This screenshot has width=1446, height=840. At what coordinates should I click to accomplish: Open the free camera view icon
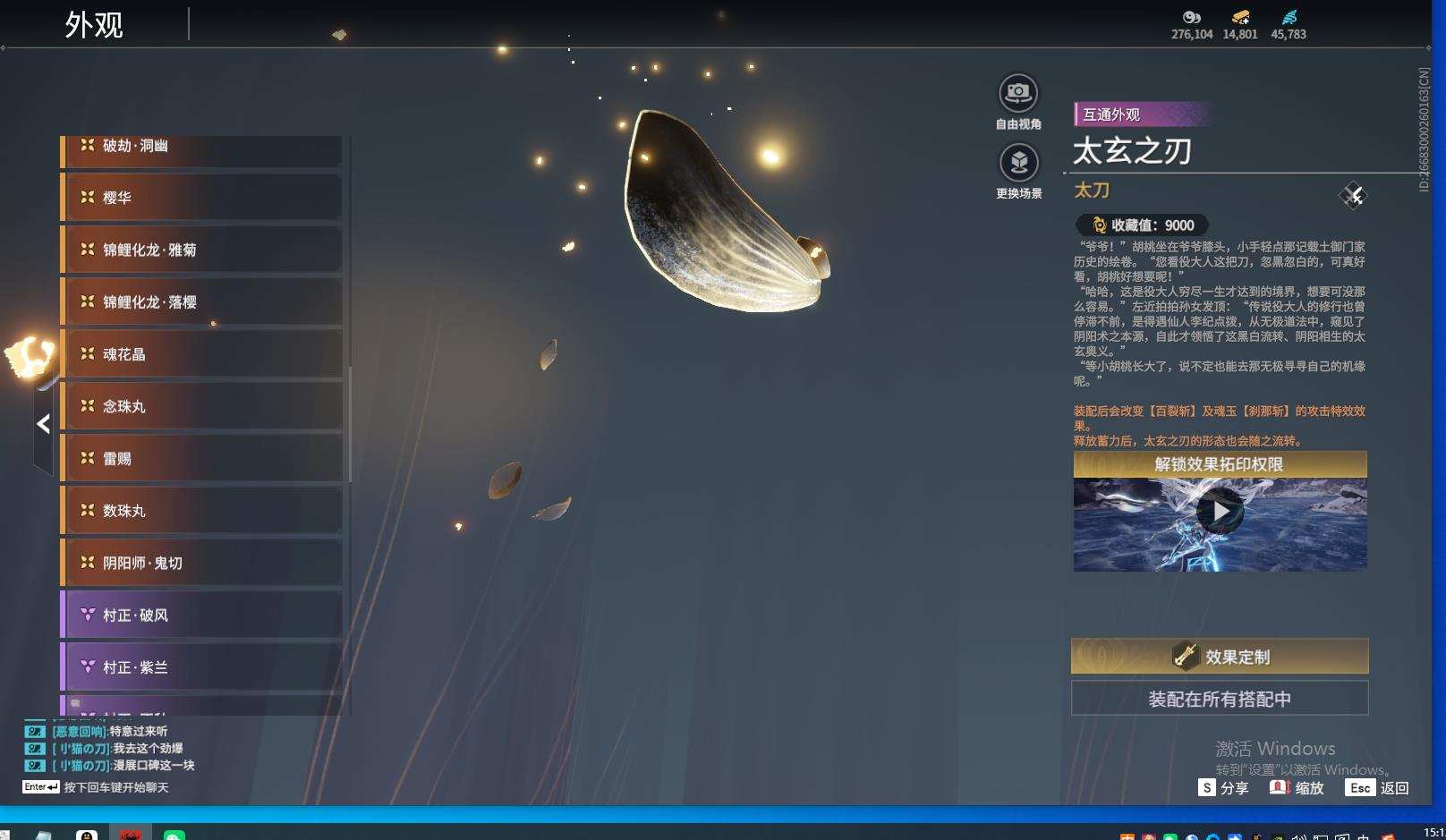1018,93
